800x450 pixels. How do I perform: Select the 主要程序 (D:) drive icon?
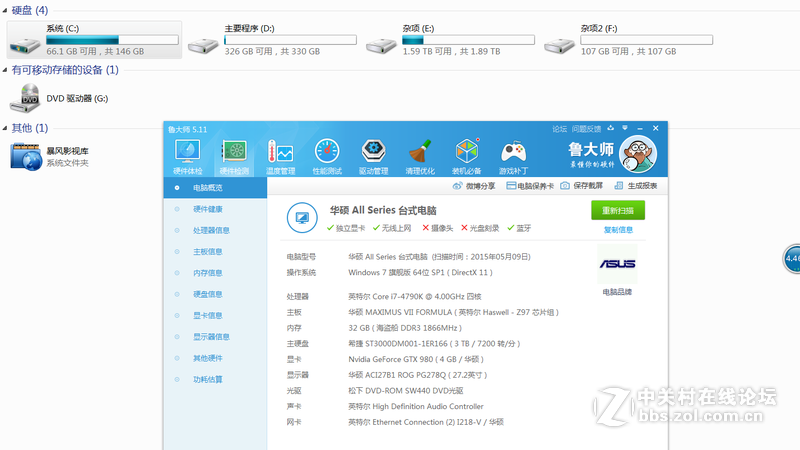click(203, 45)
